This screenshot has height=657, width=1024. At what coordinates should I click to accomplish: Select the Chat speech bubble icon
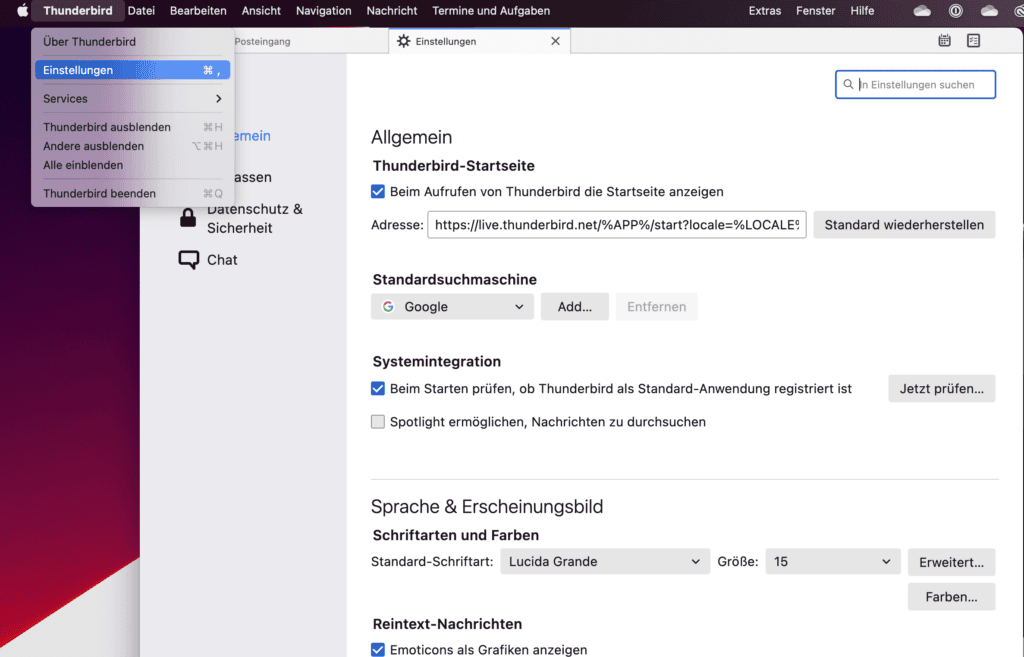click(188, 260)
